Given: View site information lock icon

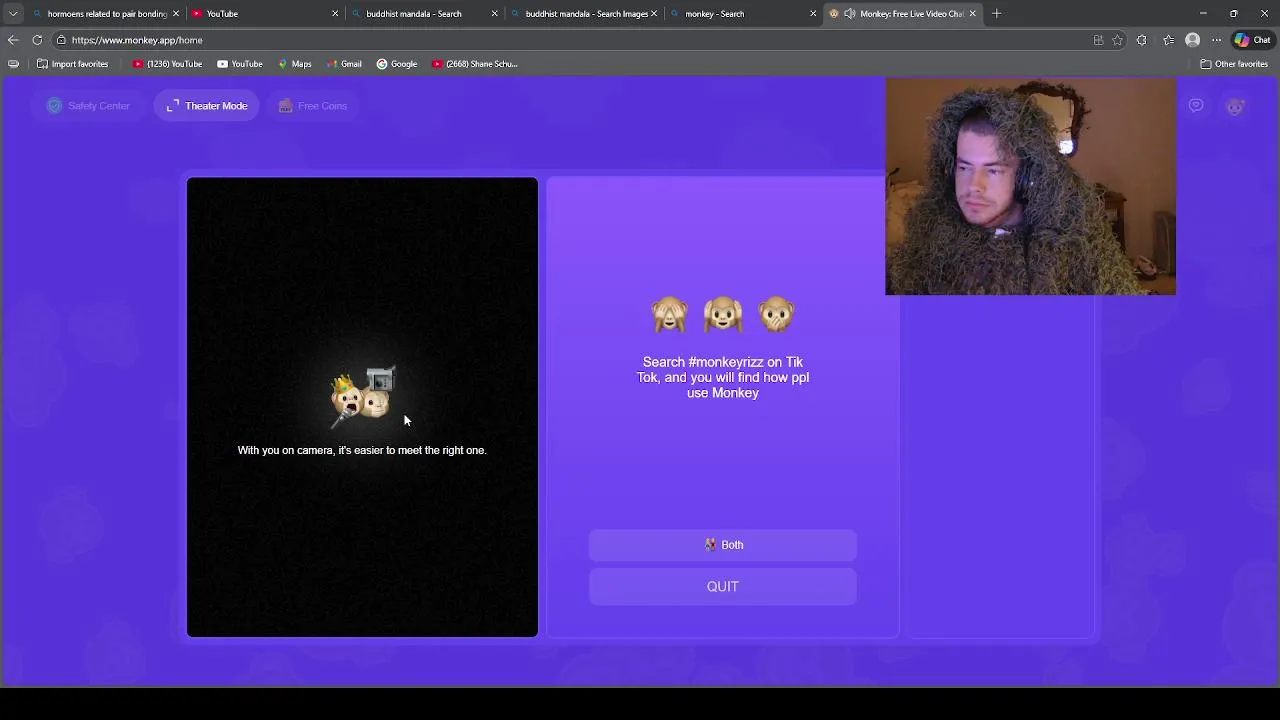Looking at the screenshot, I should [61, 40].
